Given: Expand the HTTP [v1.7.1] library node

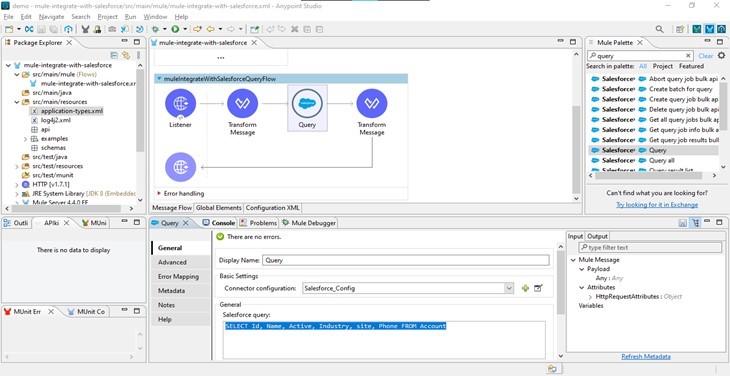Looking at the screenshot, I should pyautogui.click(x=17, y=184).
